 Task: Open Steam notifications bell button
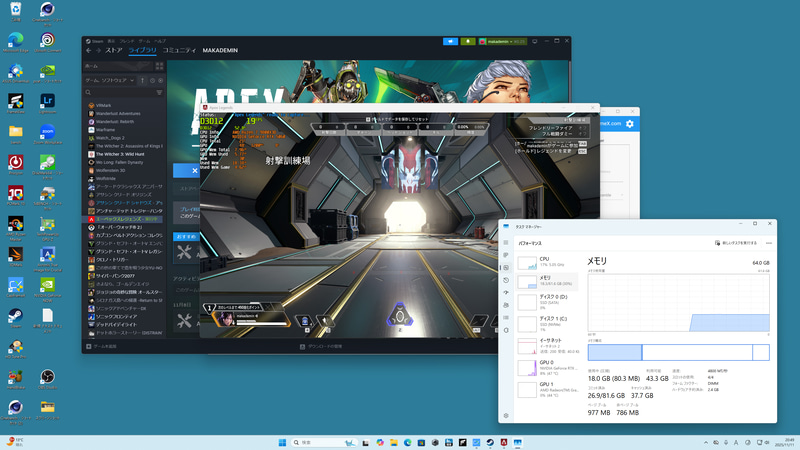[467, 41]
